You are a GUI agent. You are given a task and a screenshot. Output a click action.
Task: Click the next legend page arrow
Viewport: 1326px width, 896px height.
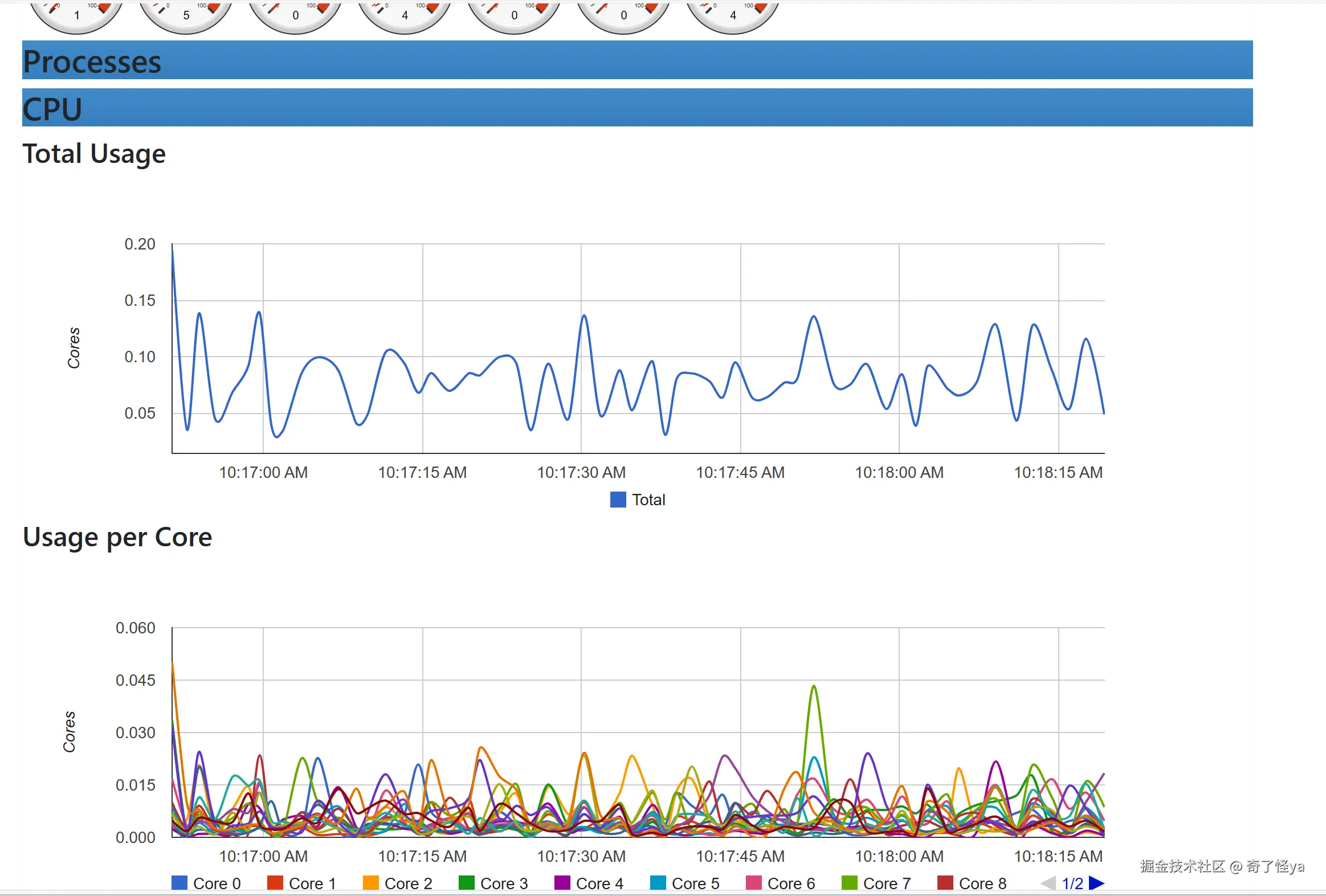[x=1096, y=883]
